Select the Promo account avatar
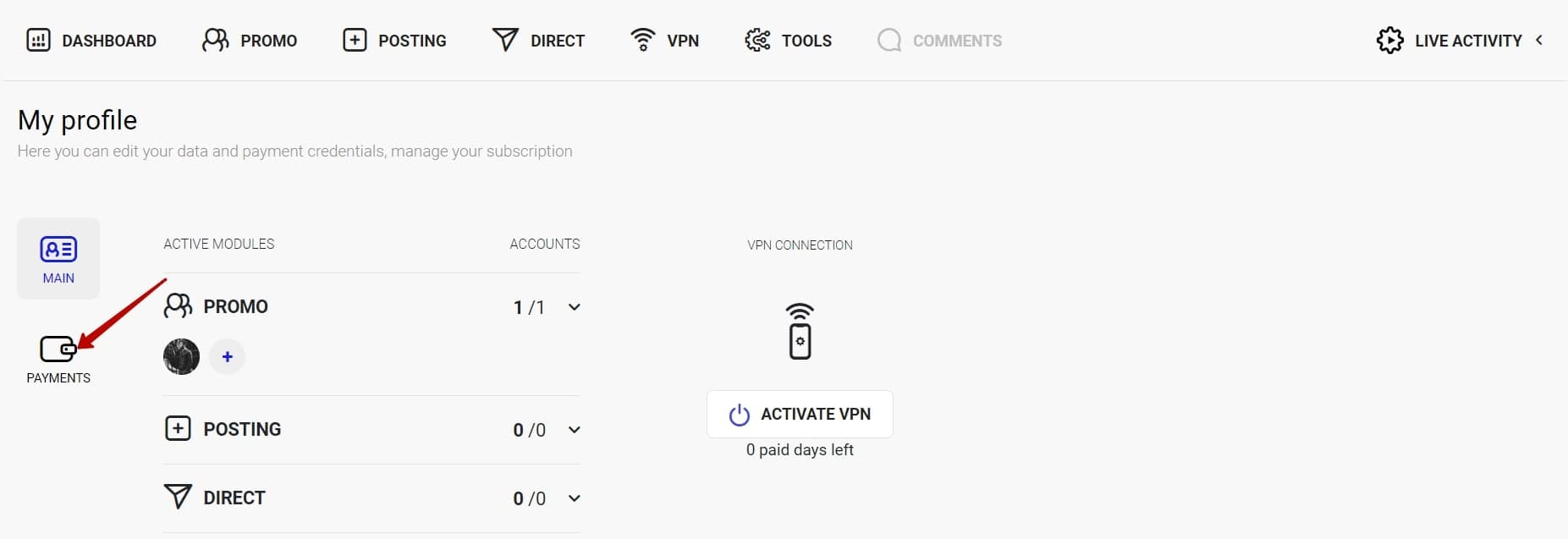 (181, 357)
